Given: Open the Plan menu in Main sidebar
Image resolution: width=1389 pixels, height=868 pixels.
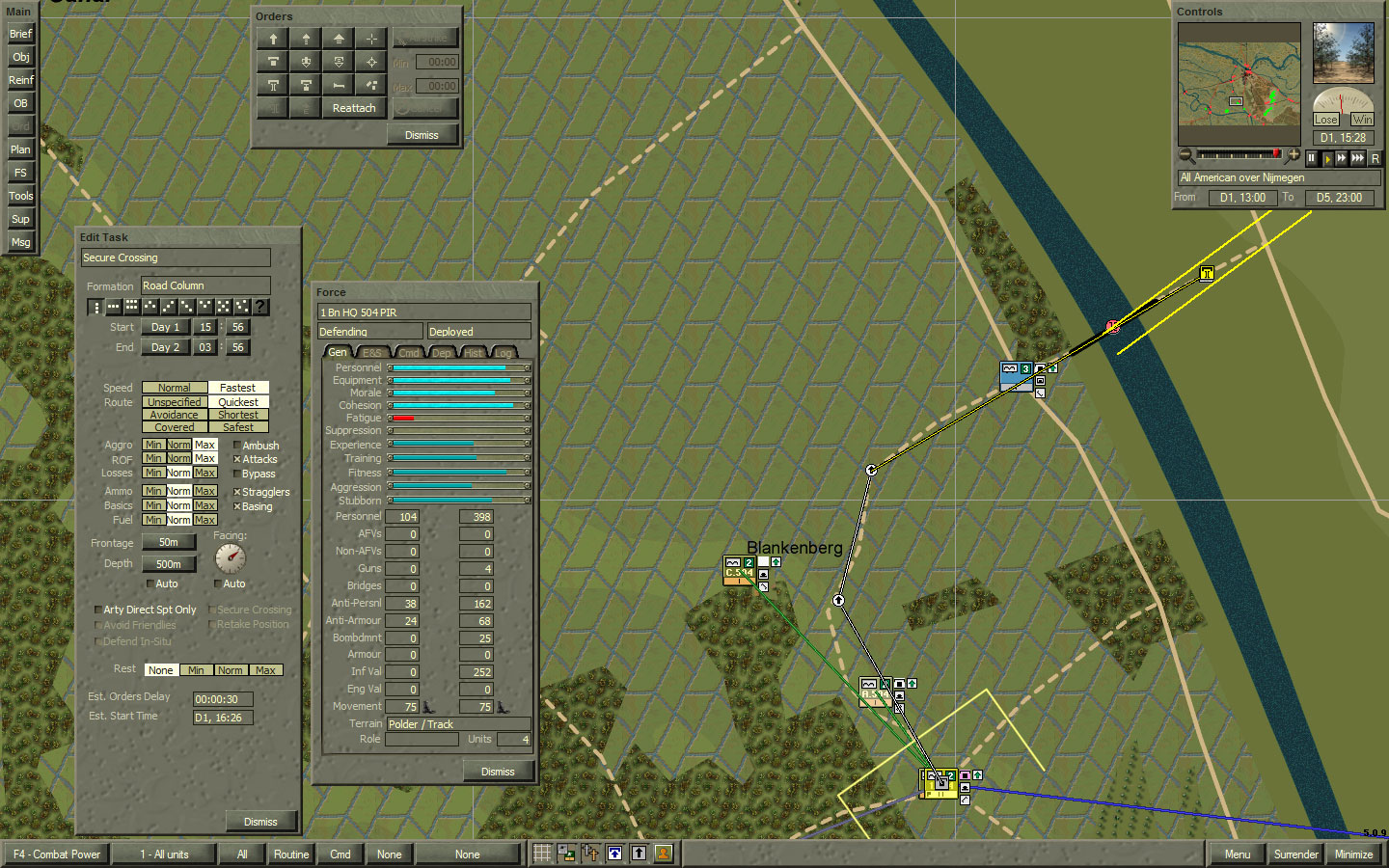Looking at the screenshot, I should pos(20,149).
